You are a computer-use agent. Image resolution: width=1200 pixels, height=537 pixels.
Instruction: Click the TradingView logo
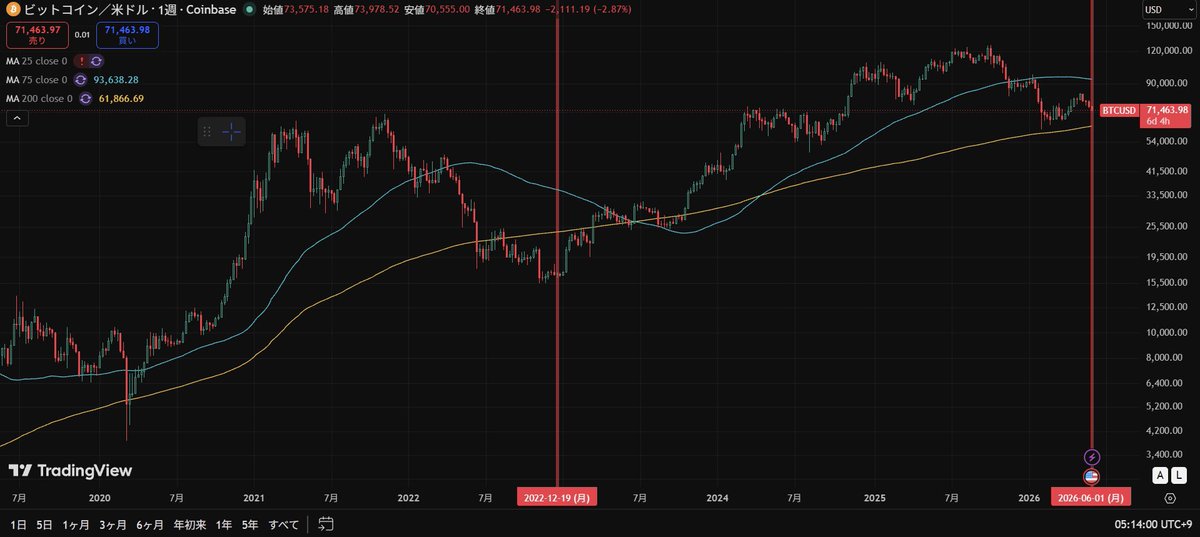tap(70, 470)
